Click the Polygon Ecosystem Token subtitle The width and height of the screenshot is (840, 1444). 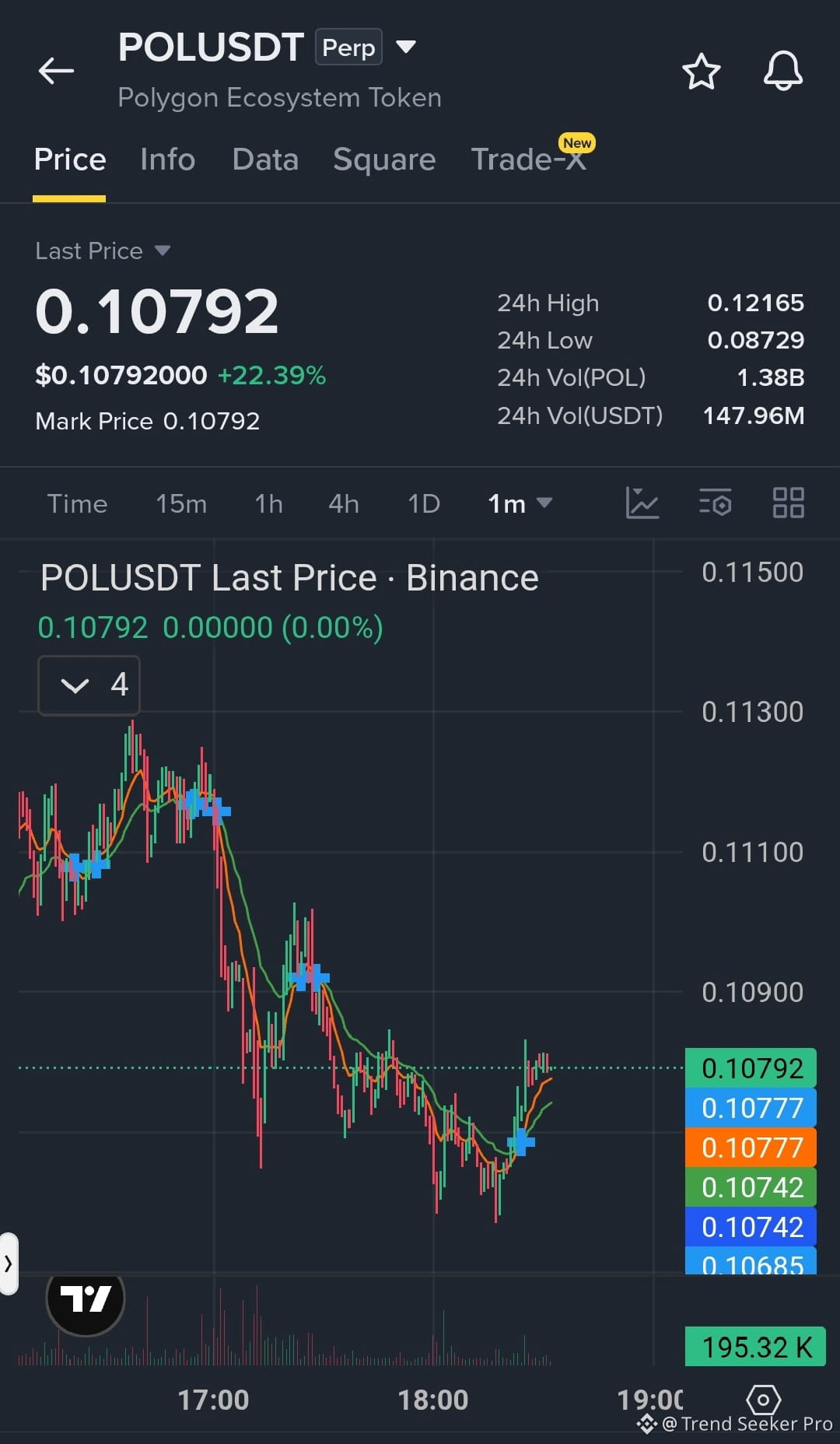pyautogui.click(x=280, y=98)
